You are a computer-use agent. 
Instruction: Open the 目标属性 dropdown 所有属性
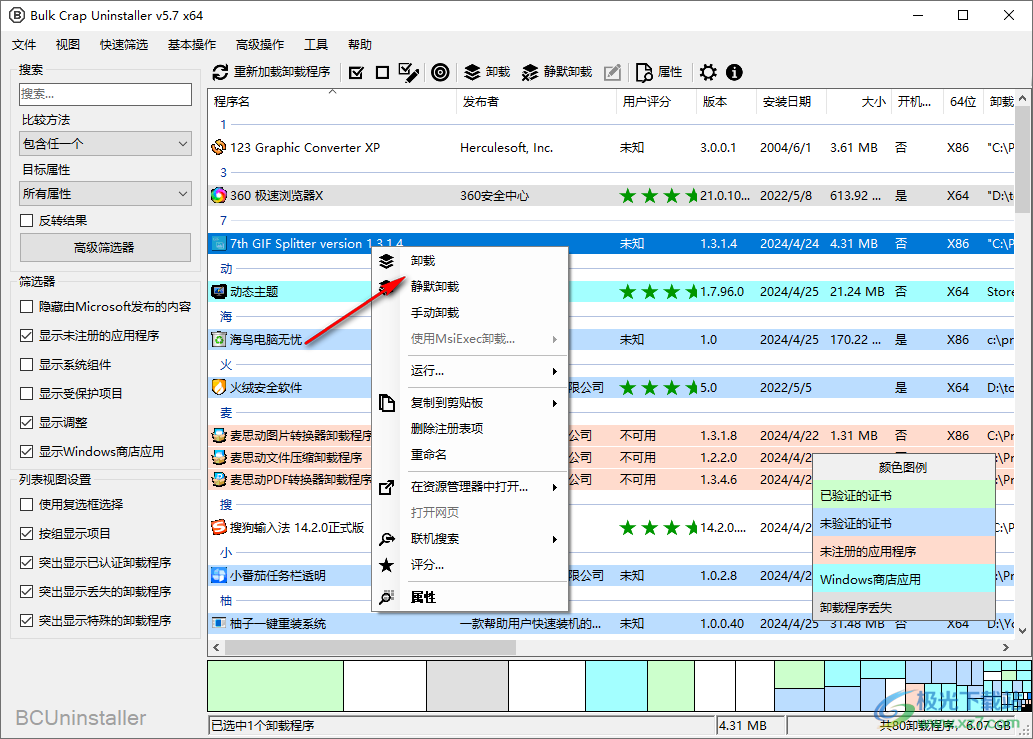coord(105,194)
